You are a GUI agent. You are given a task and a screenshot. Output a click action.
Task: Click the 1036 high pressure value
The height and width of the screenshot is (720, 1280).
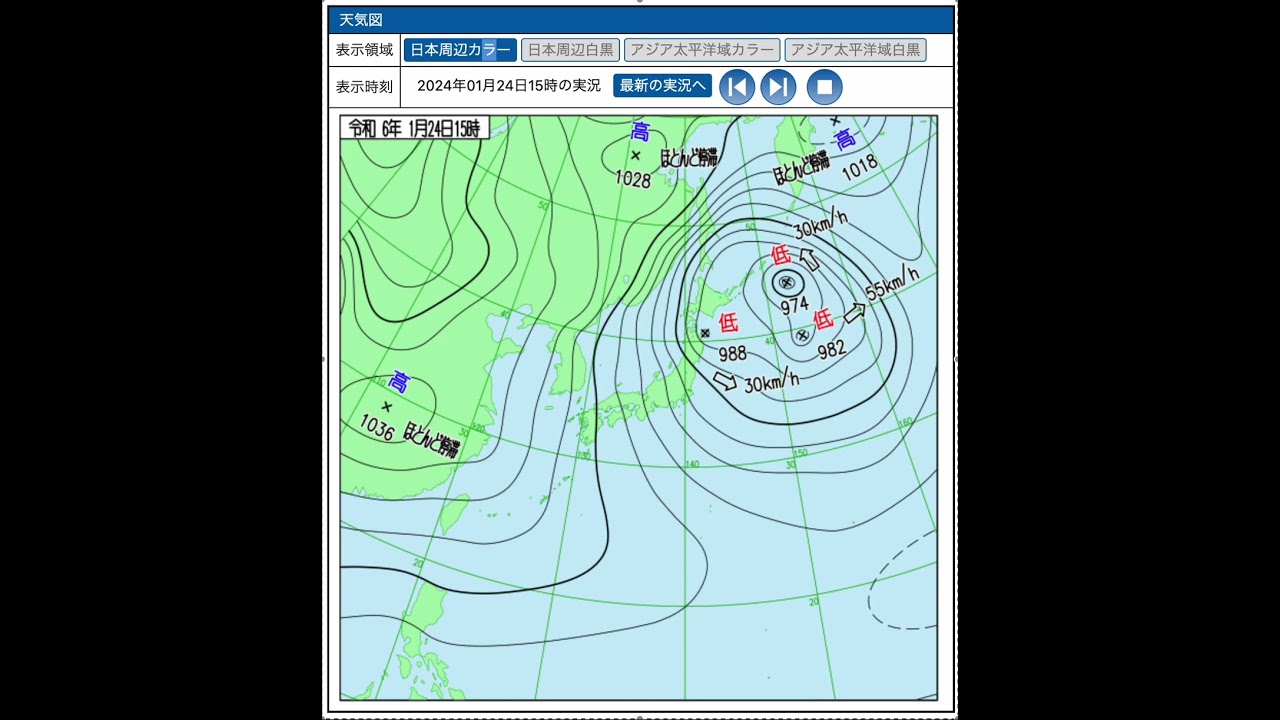tap(377, 428)
